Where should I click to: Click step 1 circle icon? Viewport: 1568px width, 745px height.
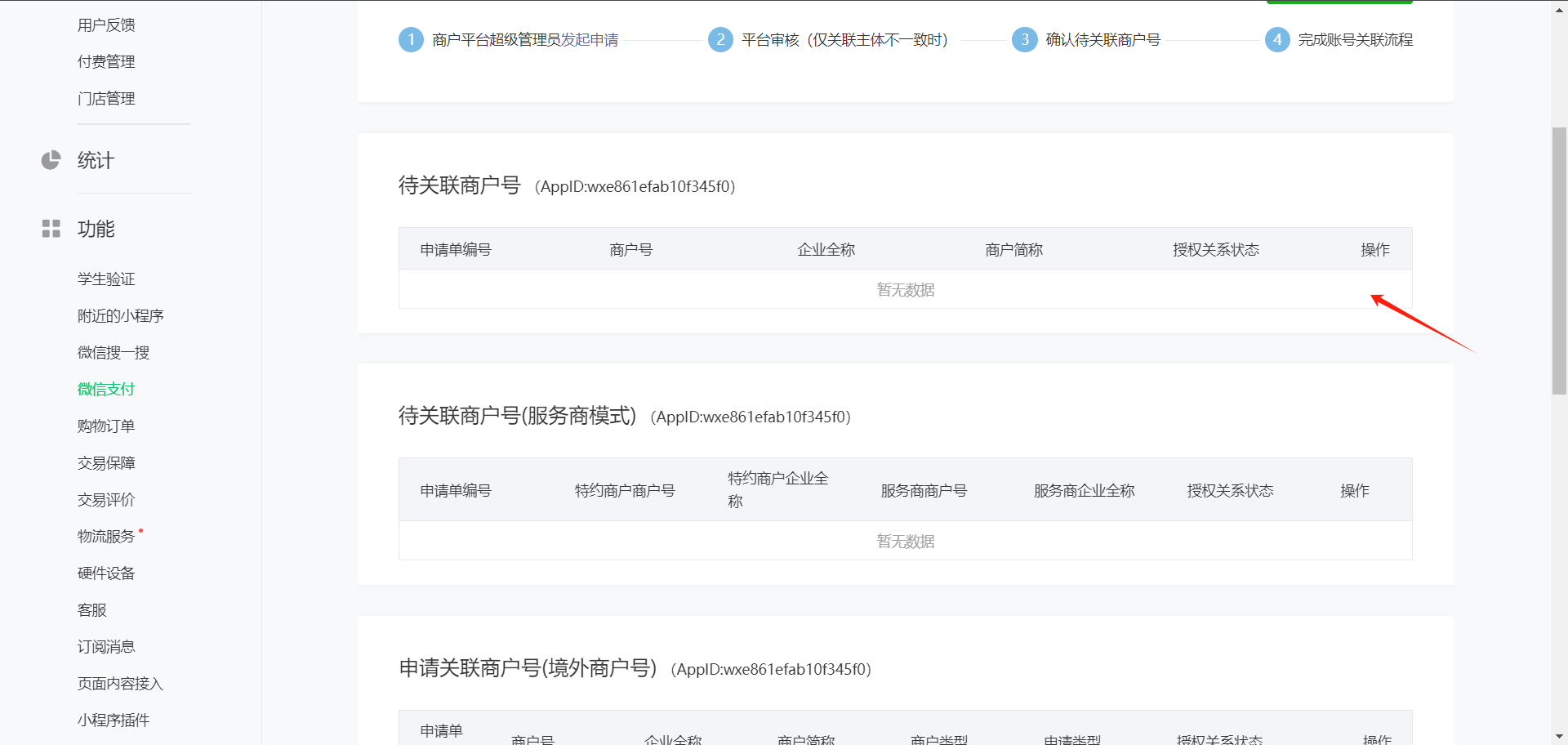(411, 39)
